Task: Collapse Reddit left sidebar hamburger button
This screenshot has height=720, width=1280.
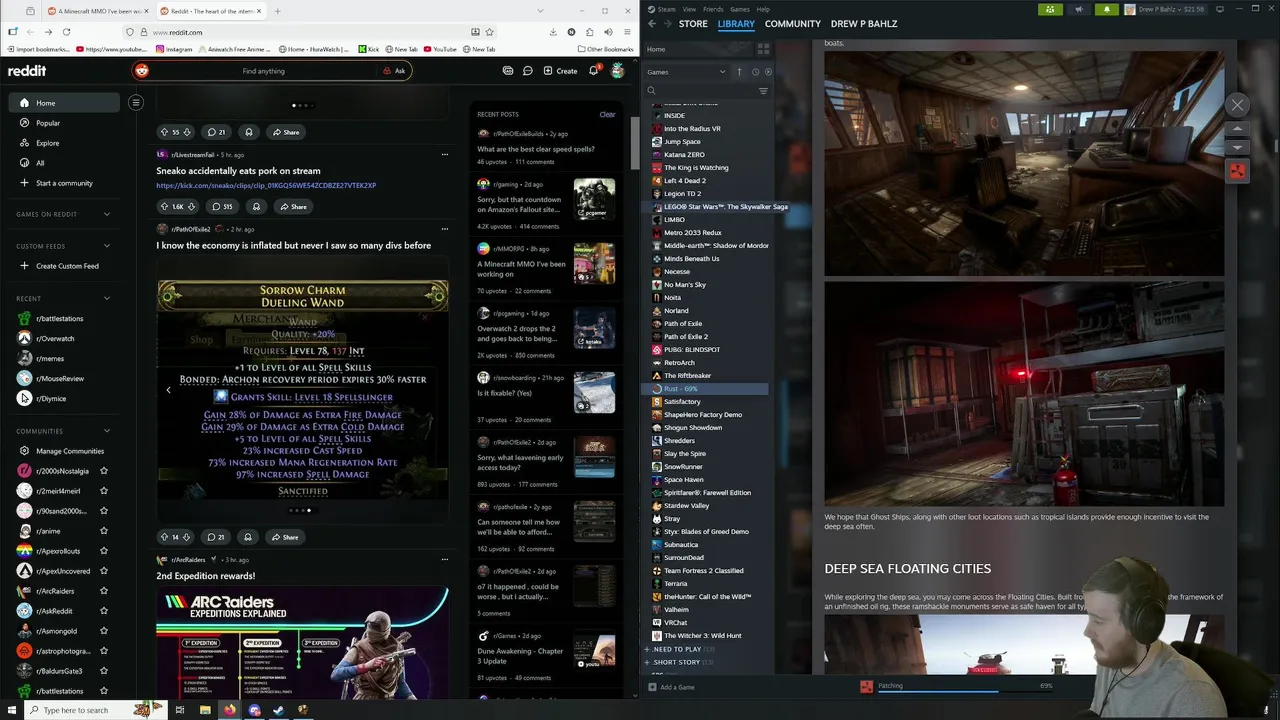Action: point(136,102)
